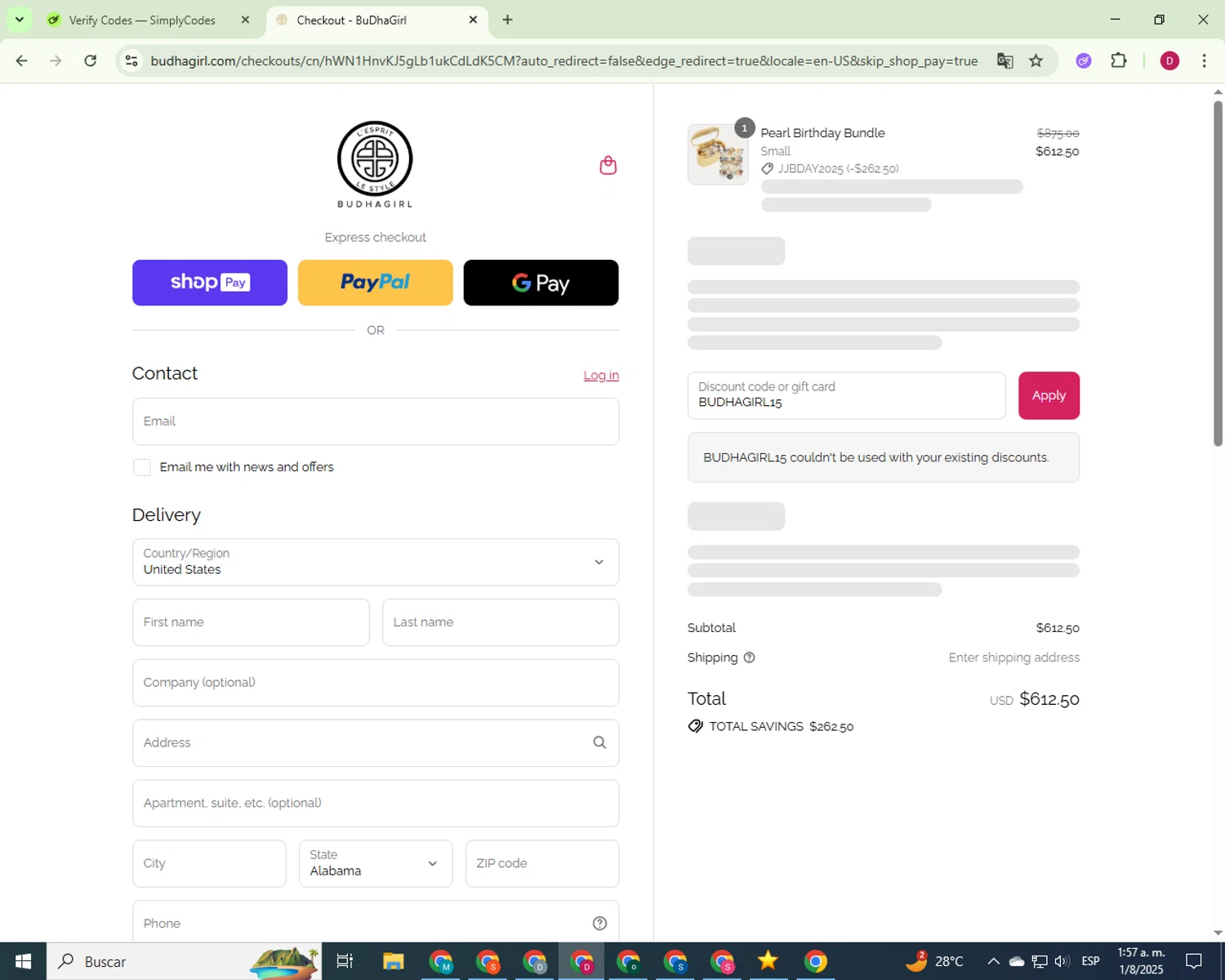Click the ZIP code field
Image resolution: width=1225 pixels, height=980 pixels.
(x=542, y=863)
